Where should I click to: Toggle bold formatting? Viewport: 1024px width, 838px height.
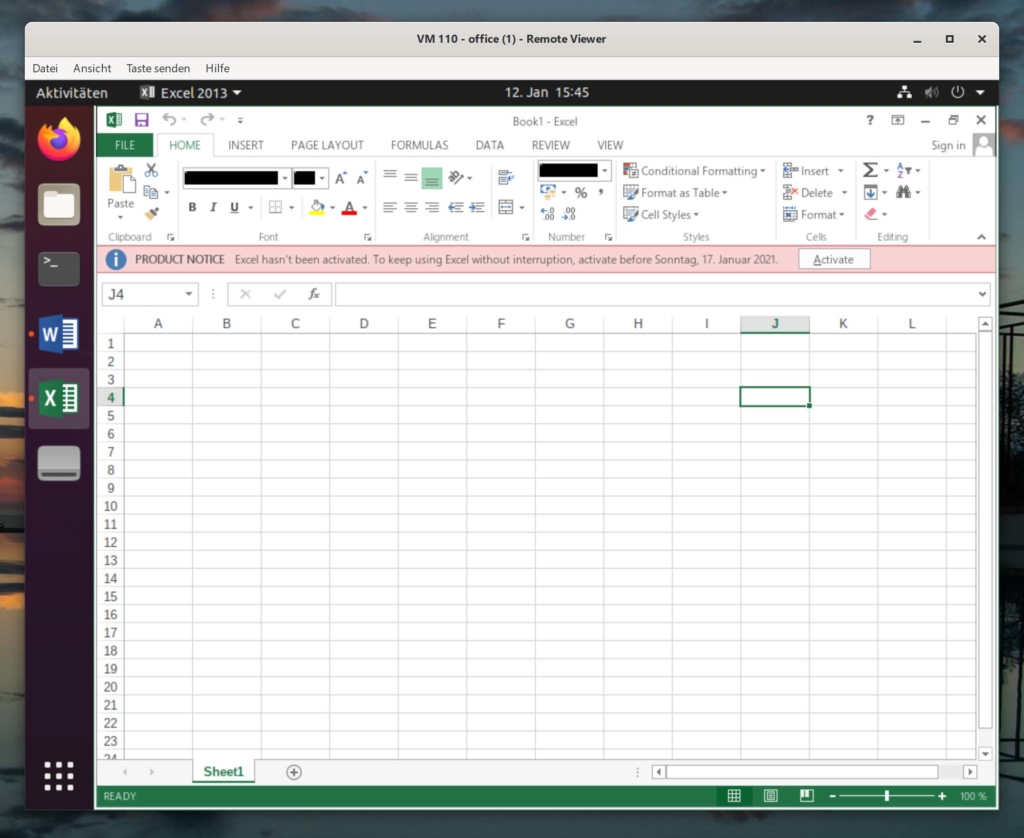click(192, 207)
